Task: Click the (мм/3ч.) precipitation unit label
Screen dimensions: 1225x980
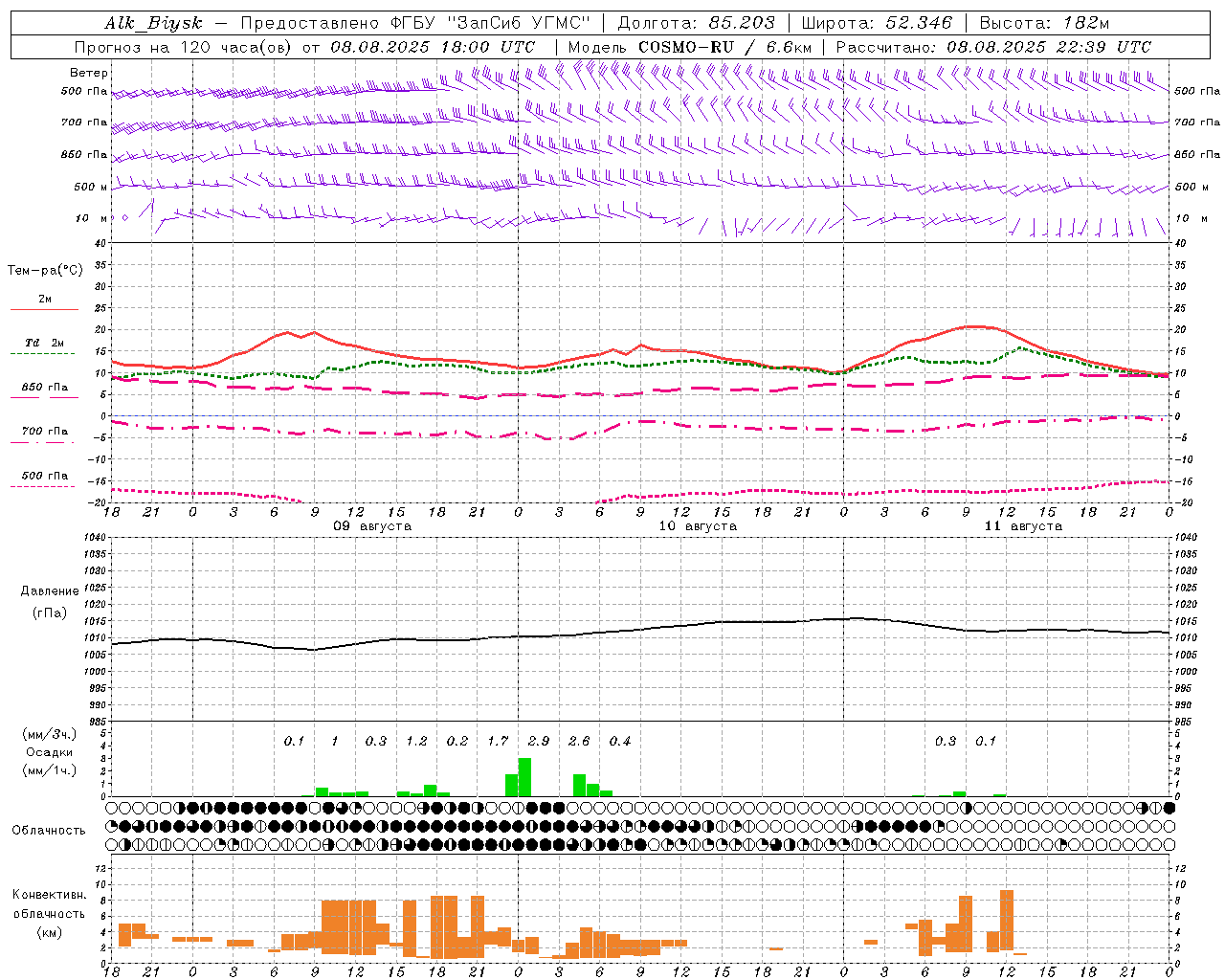Action: 50,734
